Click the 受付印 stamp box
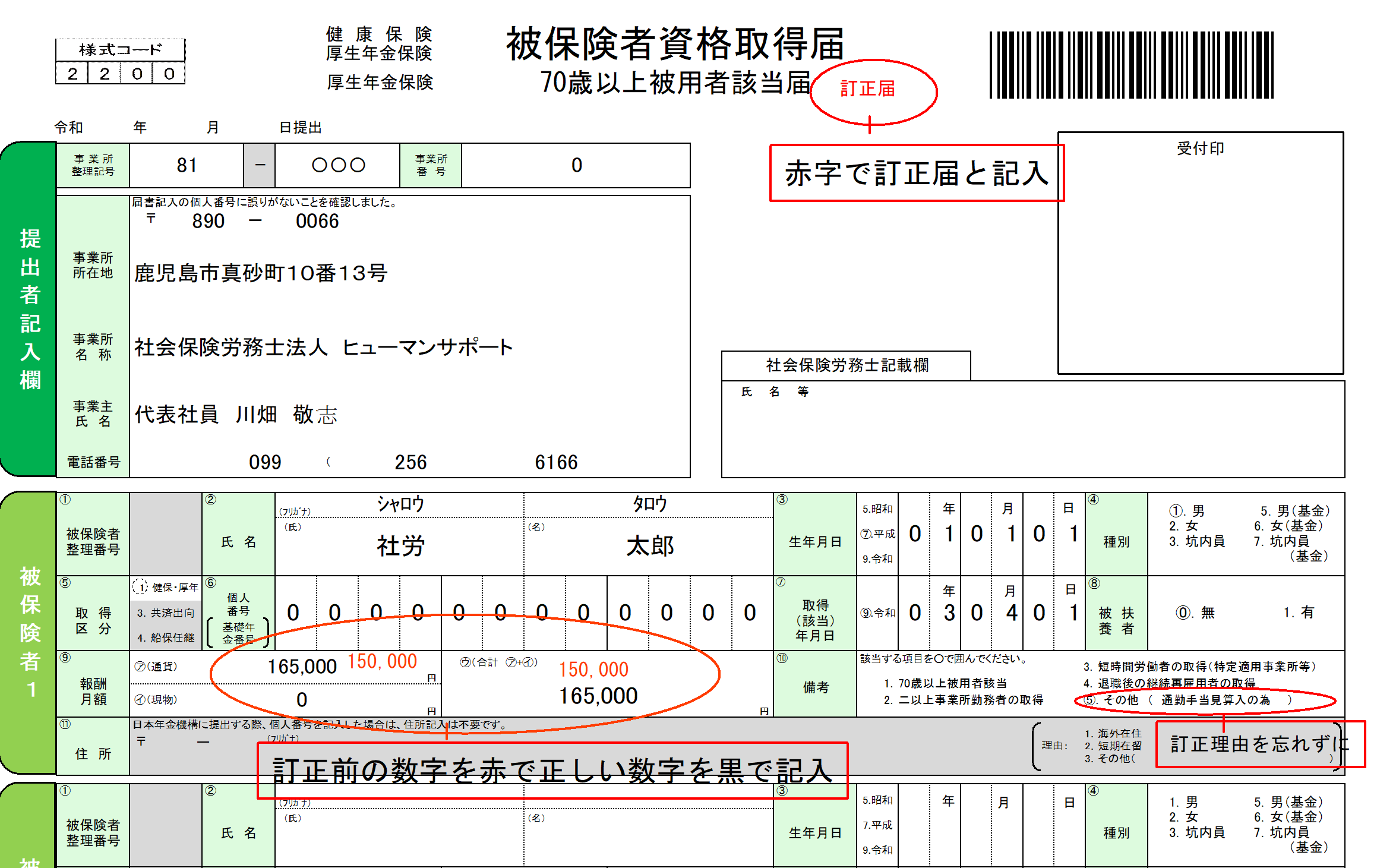The height and width of the screenshot is (868, 1377). tap(1201, 254)
